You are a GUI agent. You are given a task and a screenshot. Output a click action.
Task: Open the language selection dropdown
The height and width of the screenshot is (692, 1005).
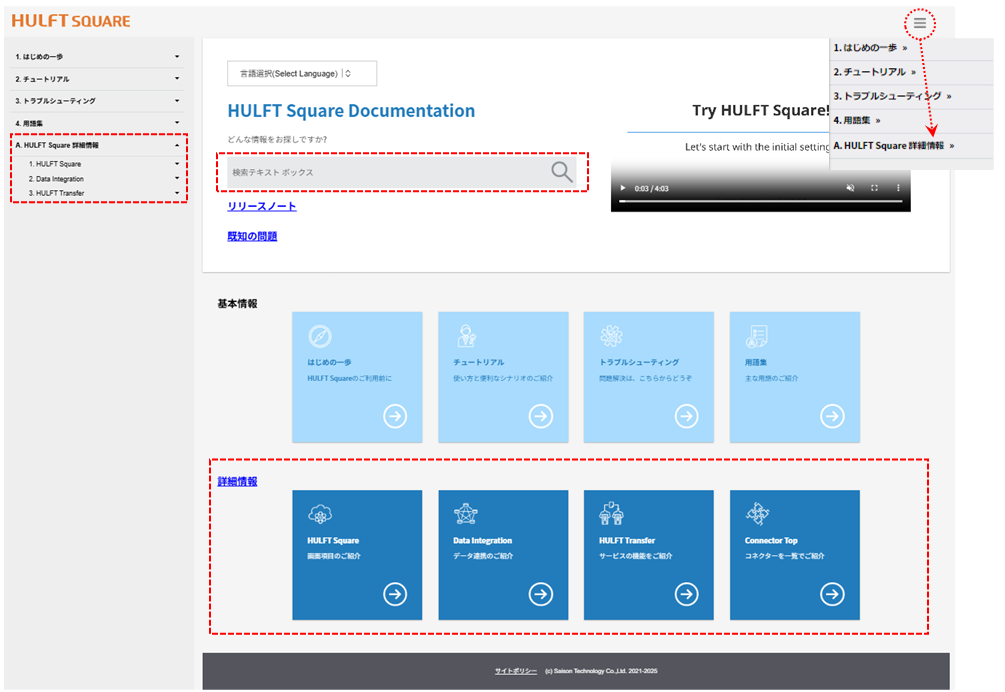302,73
